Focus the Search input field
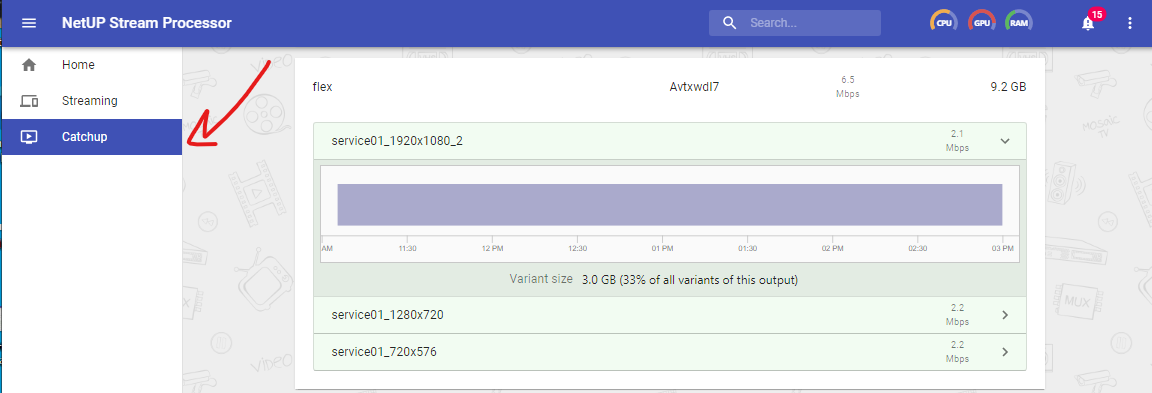The height and width of the screenshot is (393, 1152). click(795, 23)
